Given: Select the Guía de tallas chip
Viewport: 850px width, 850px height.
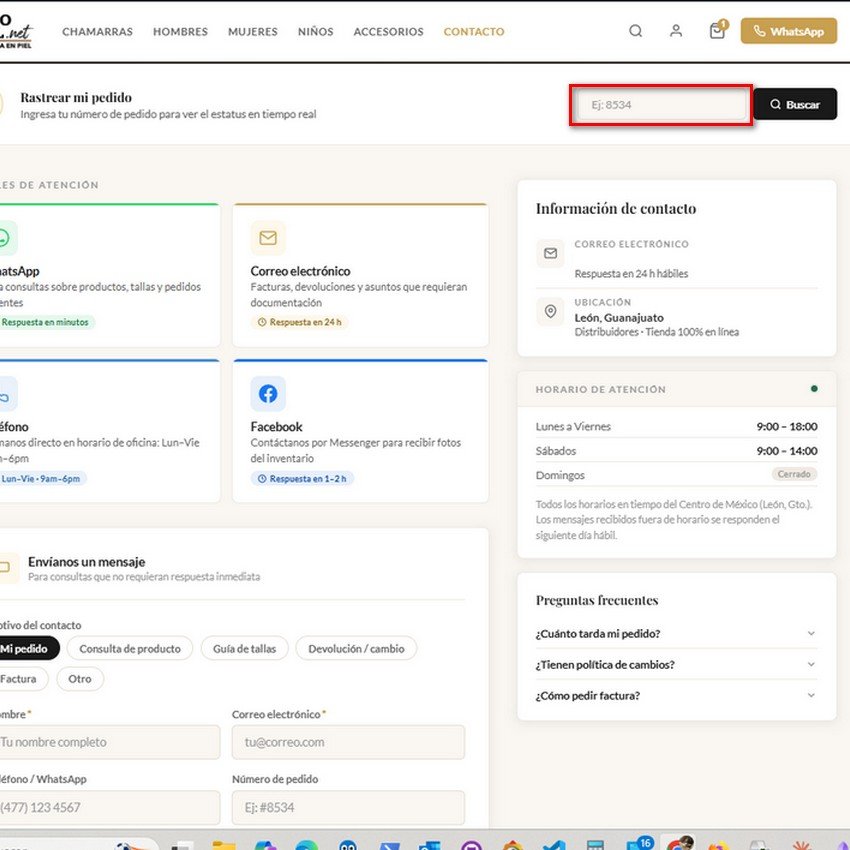Looking at the screenshot, I should point(244,648).
